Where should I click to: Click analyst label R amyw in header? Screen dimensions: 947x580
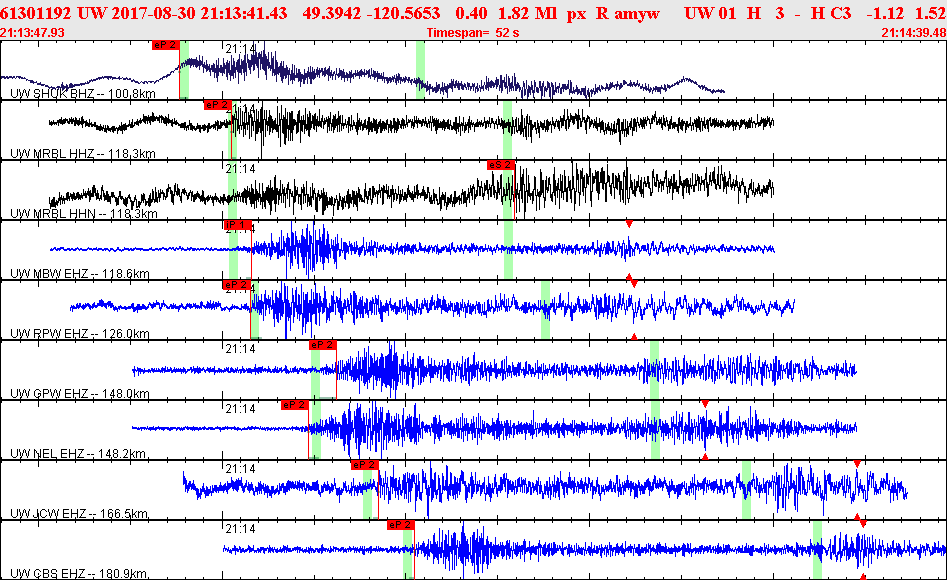point(628,13)
